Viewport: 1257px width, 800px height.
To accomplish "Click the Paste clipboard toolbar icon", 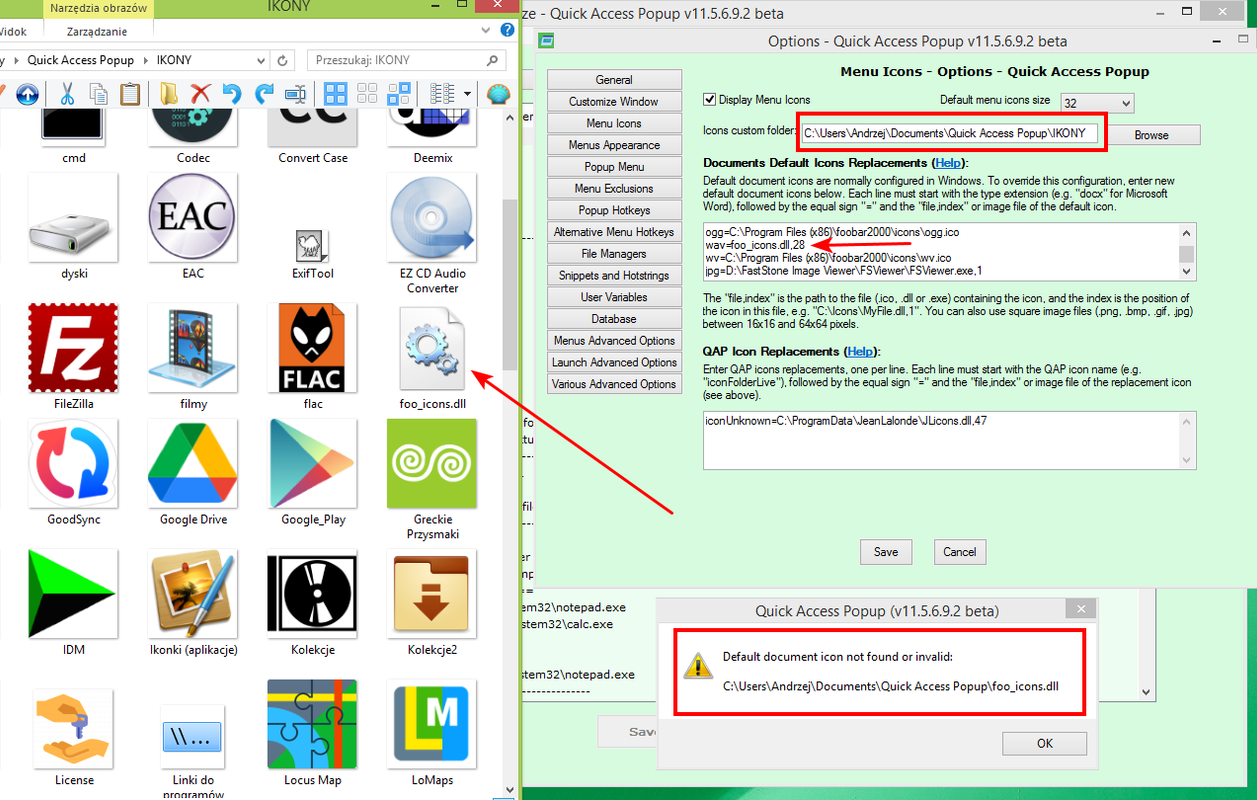I will click(129, 94).
